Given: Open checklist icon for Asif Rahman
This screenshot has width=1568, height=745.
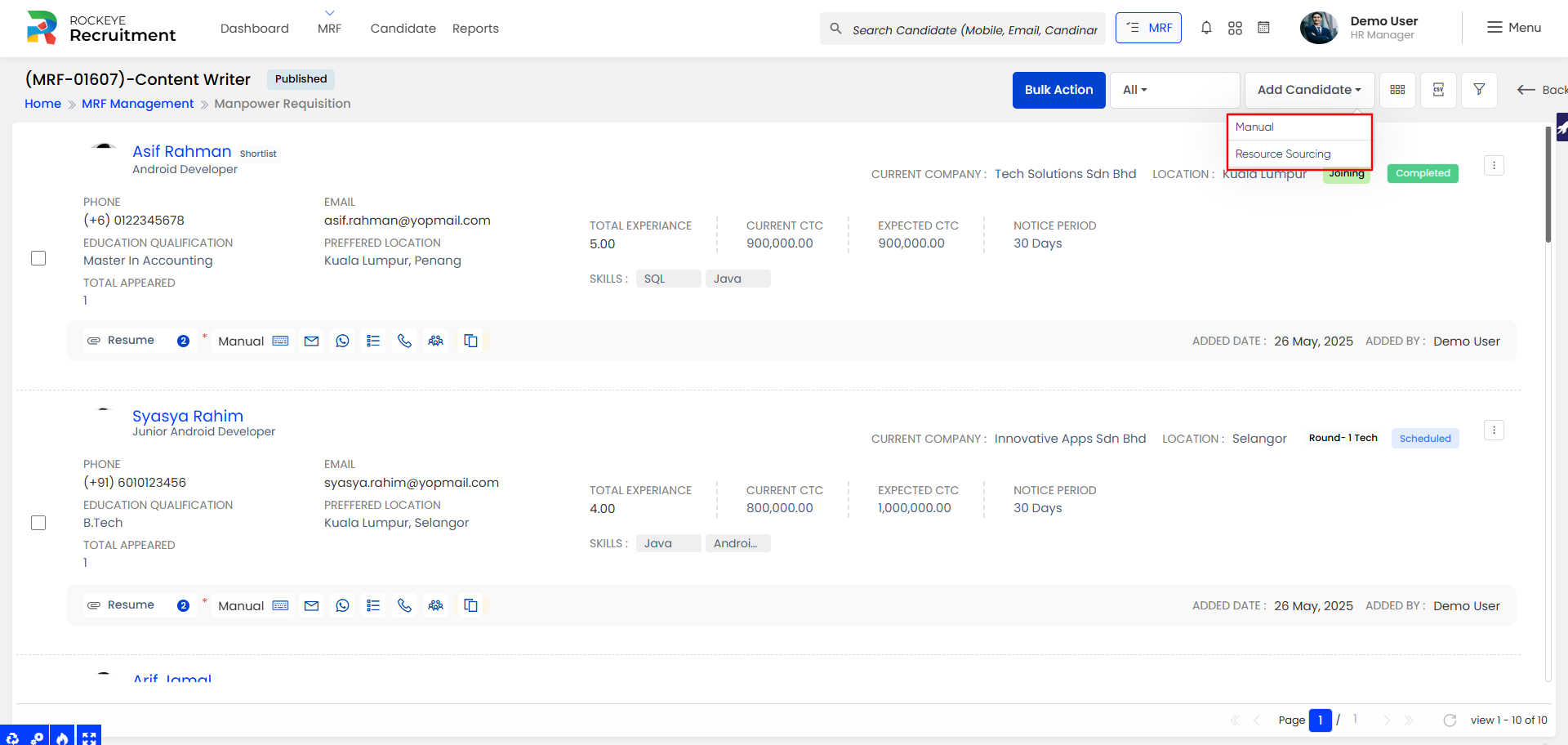Looking at the screenshot, I should pyautogui.click(x=373, y=341).
